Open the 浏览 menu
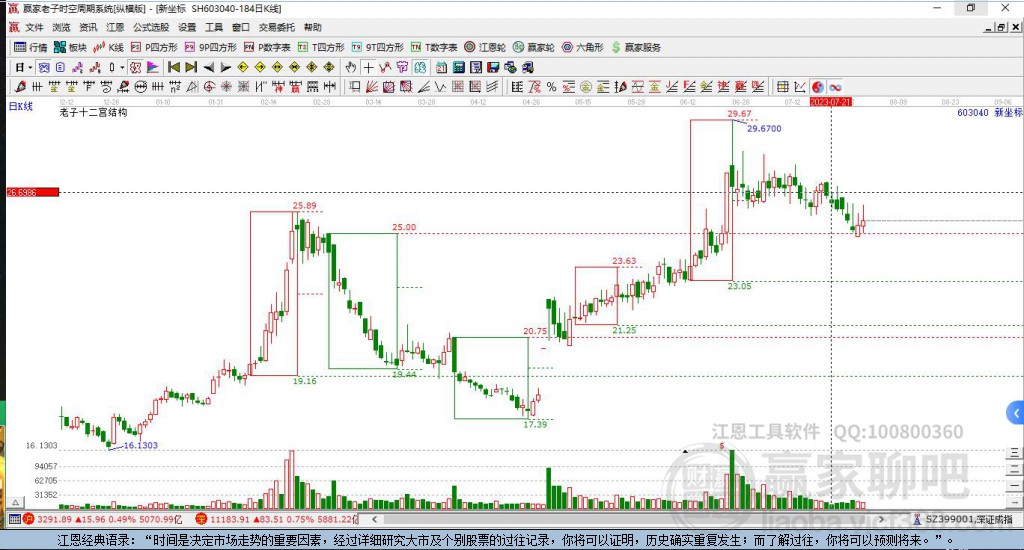 coord(61,27)
